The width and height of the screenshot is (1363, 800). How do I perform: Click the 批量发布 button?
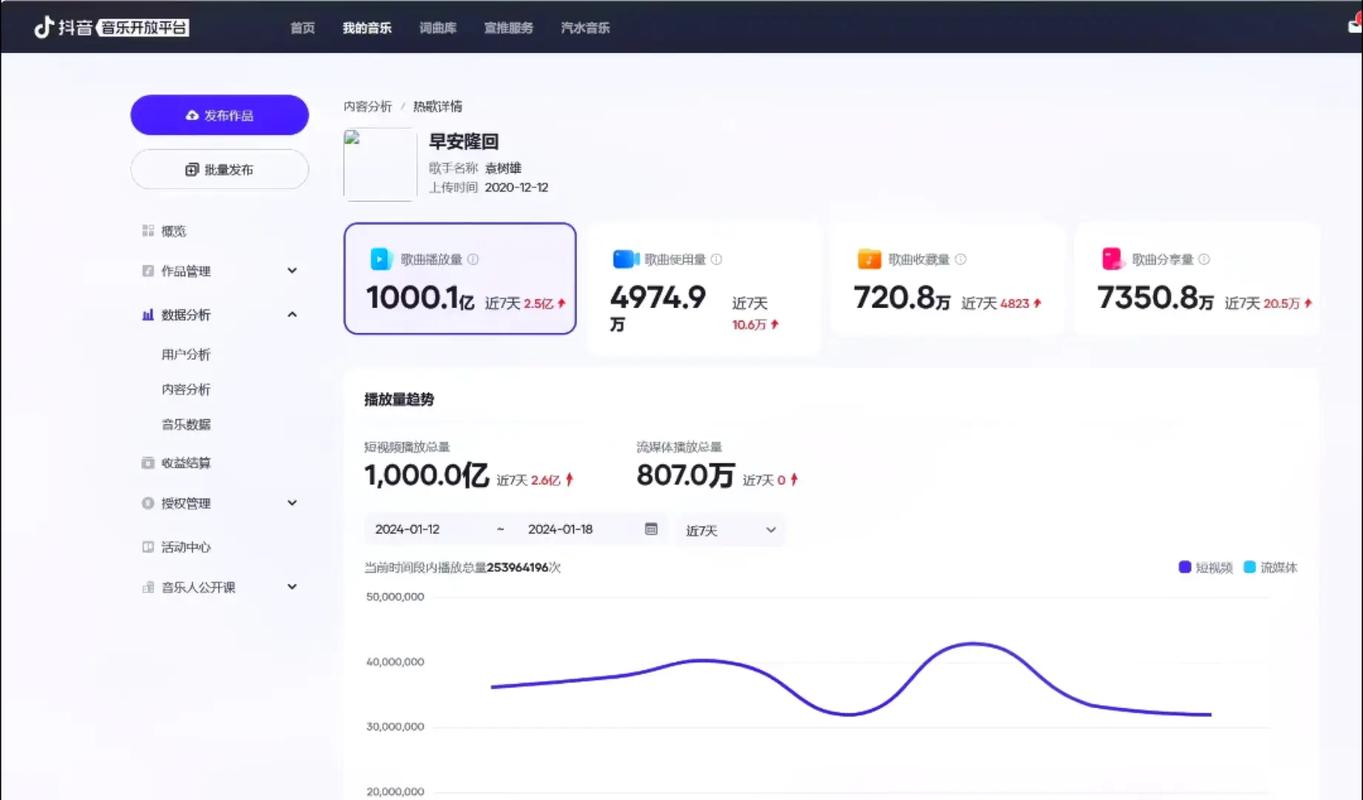(219, 168)
